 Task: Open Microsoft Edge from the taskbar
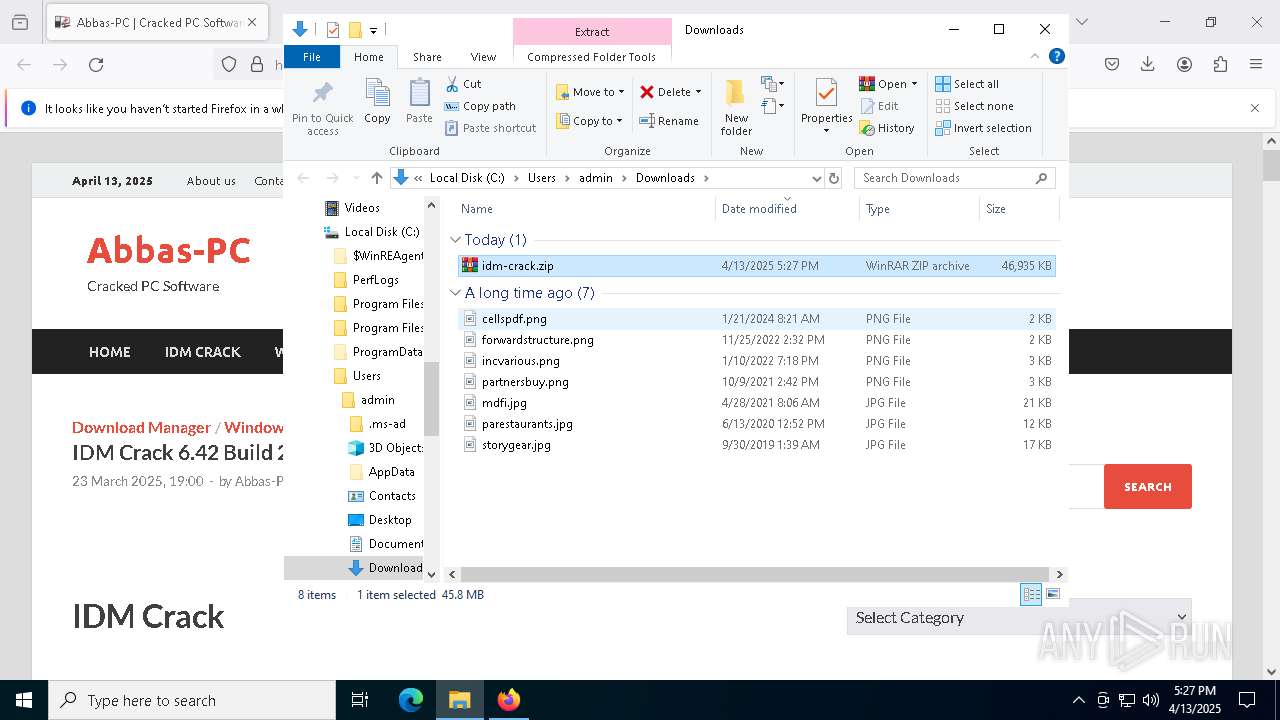[411, 700]
